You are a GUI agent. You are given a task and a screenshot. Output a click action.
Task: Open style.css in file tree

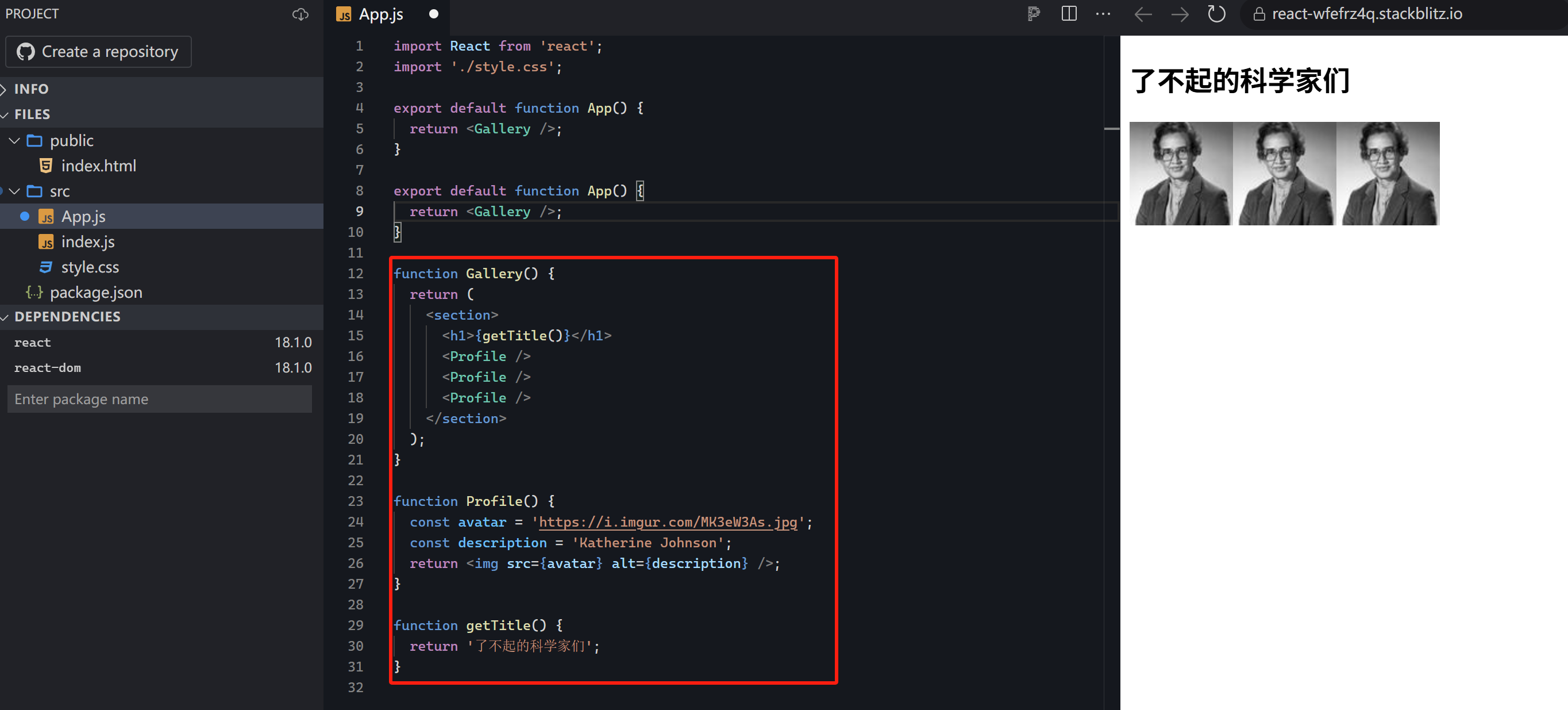(90, 267)
